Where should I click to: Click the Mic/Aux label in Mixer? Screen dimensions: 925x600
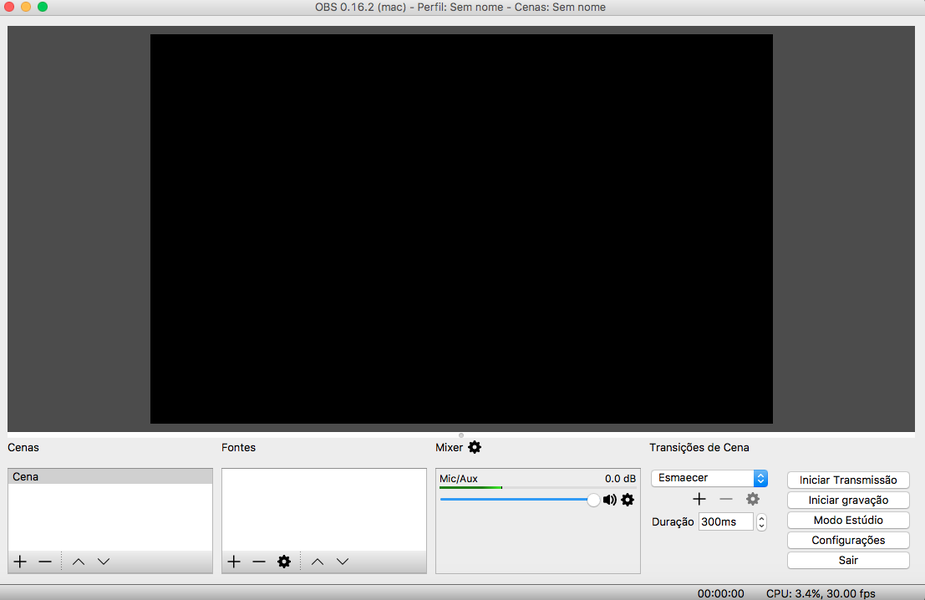[x=458, y=478]
